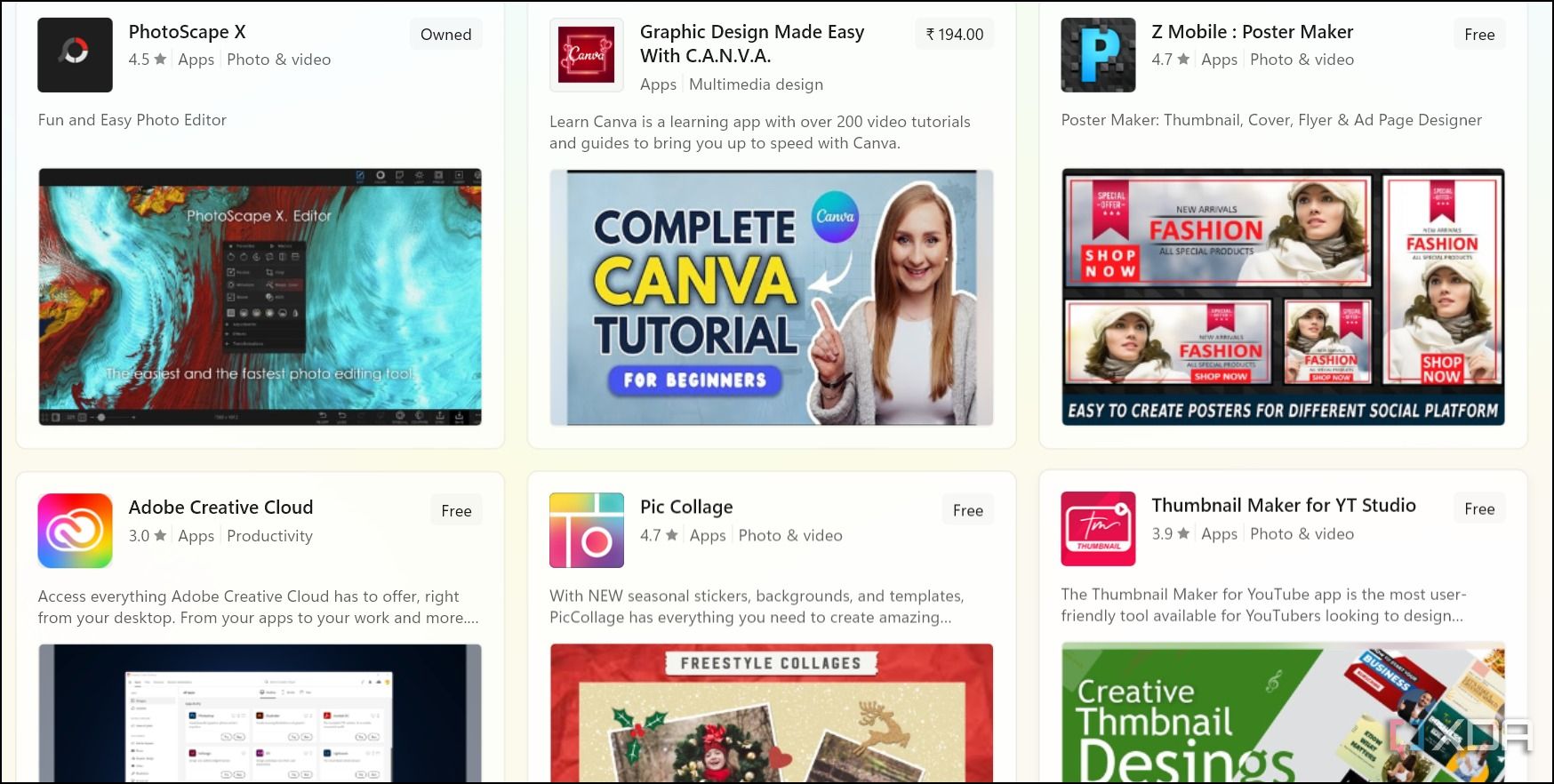The width and height of the screenshot is (1554, 784).
Task: Open the Adobe Creative Cloud title
Action: [x=221, y=508]
